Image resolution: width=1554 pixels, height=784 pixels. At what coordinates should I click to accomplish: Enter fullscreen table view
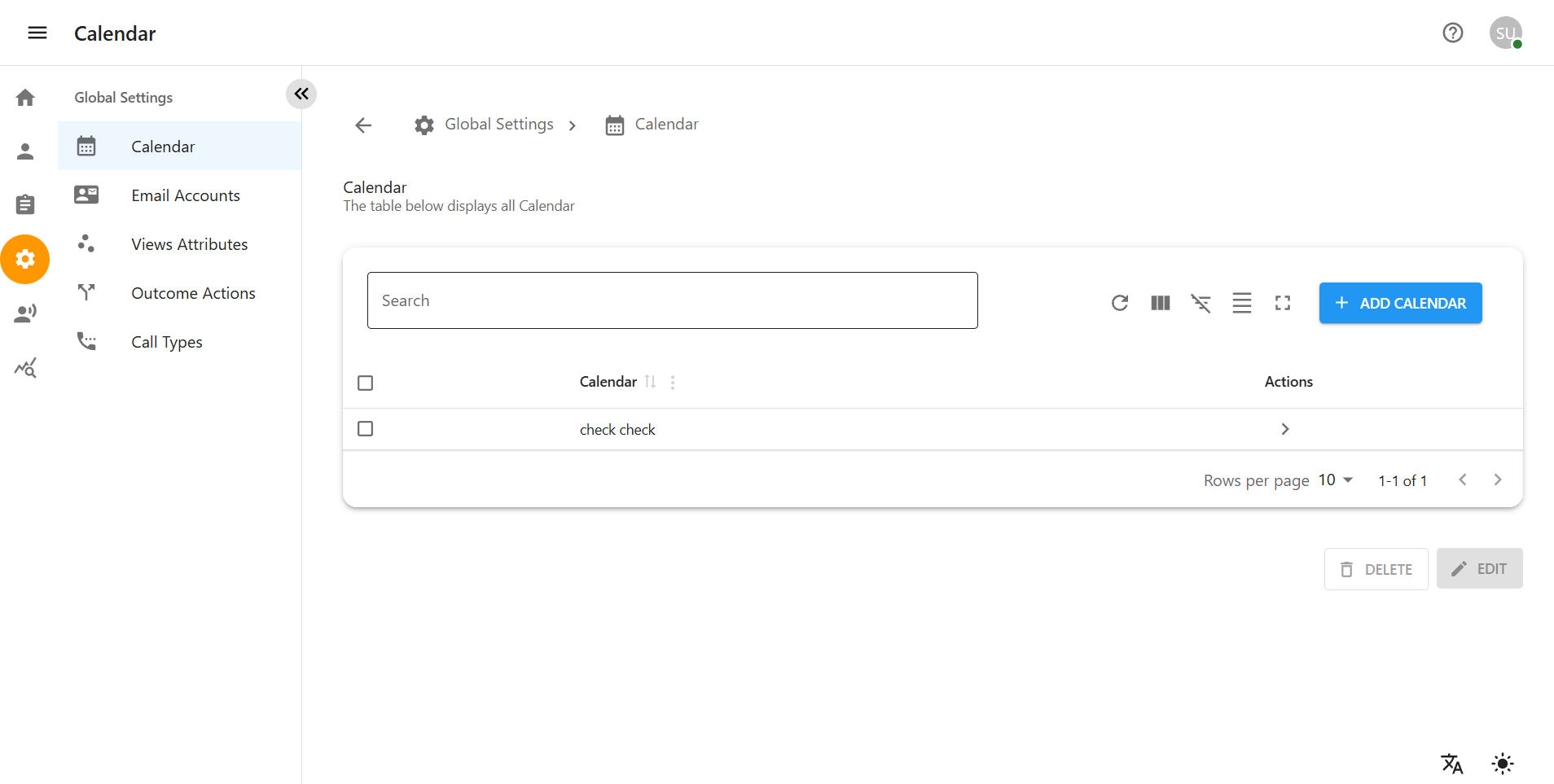pos(1282,303)
